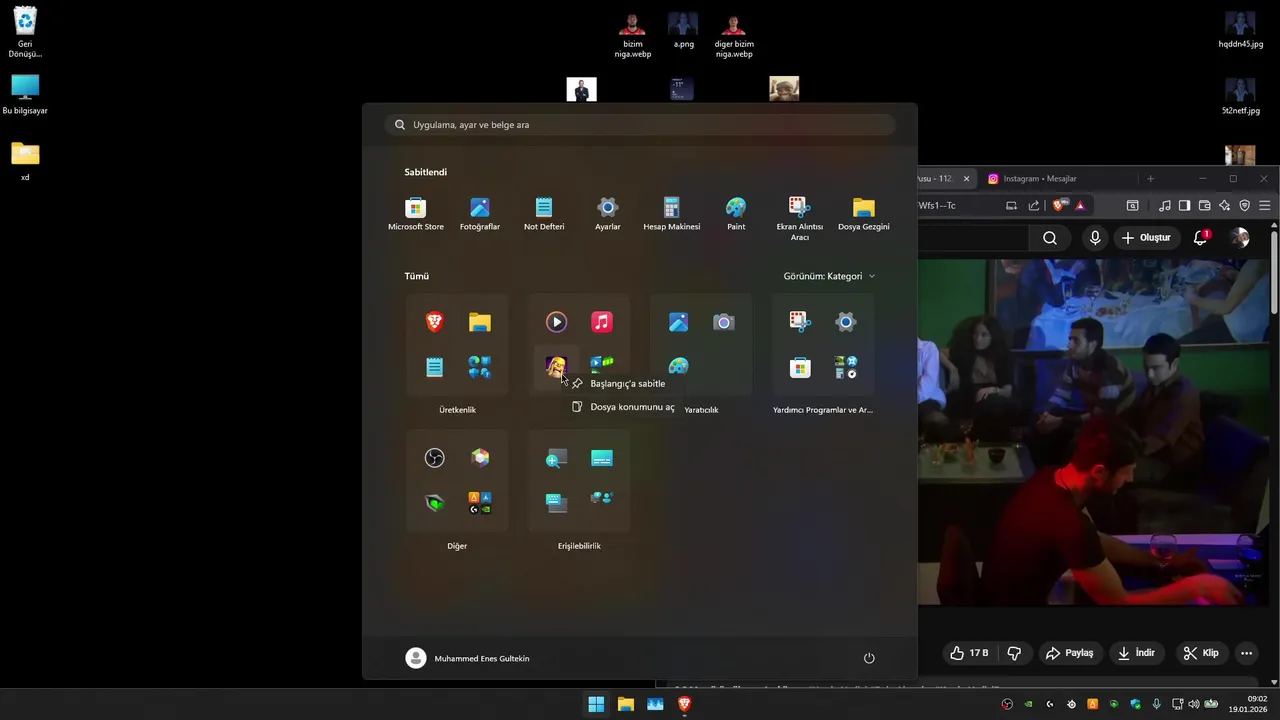
Task: Open Muhammed Enes Gultekin user account
Action: pyautogui.click(x=467, y=658)
